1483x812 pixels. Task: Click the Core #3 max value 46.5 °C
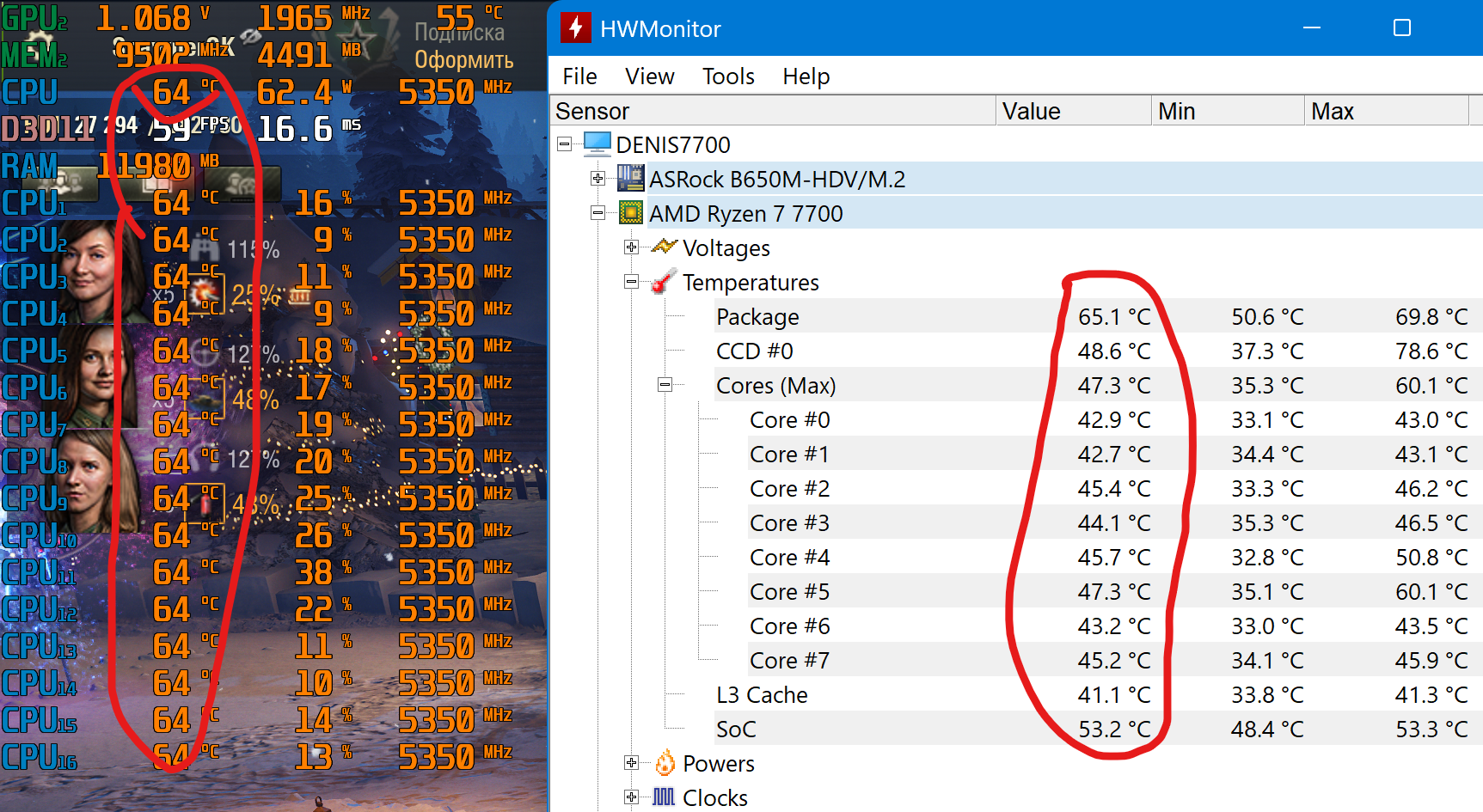[x=1431, y=522]
